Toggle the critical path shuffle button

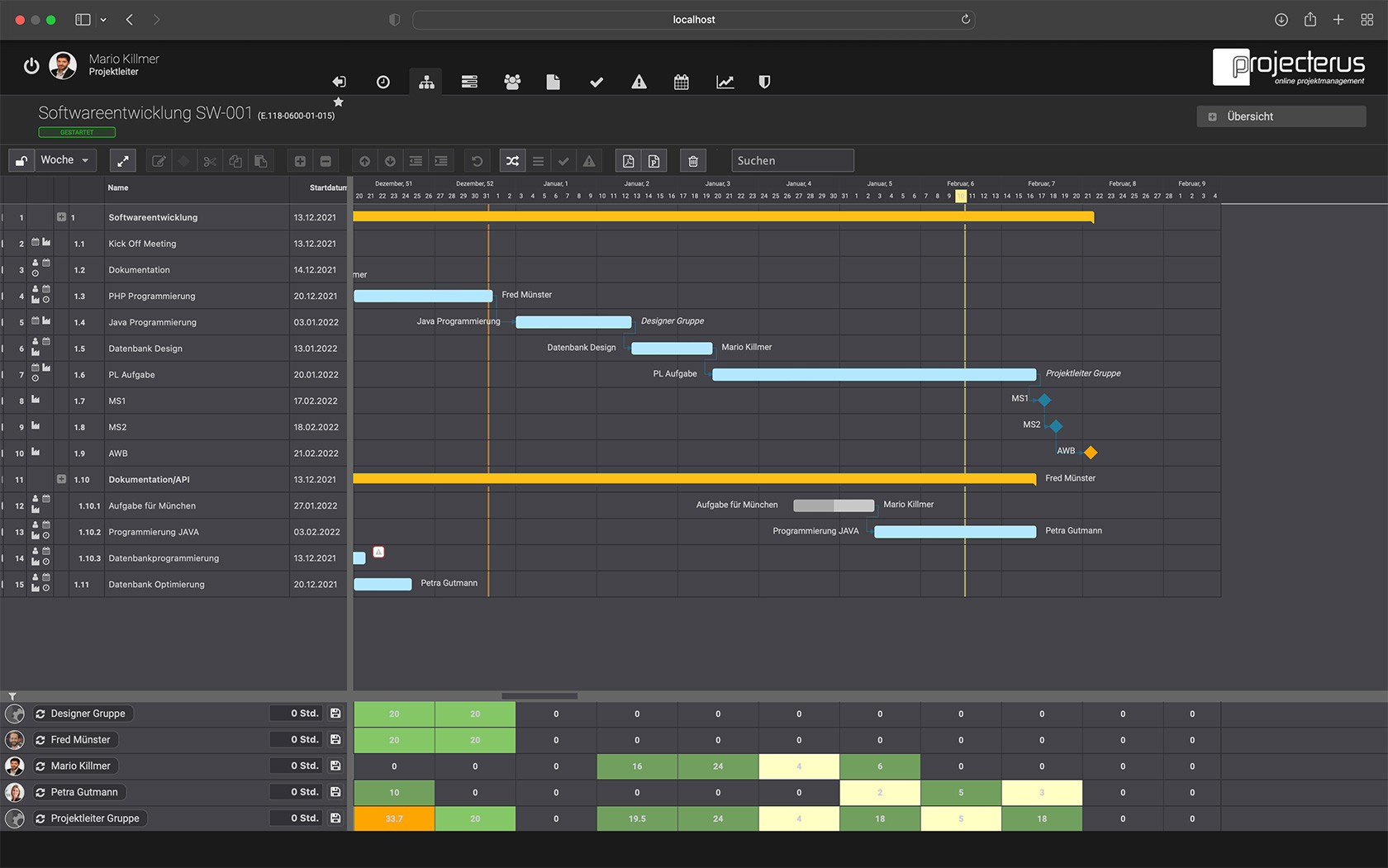point(512,161)
